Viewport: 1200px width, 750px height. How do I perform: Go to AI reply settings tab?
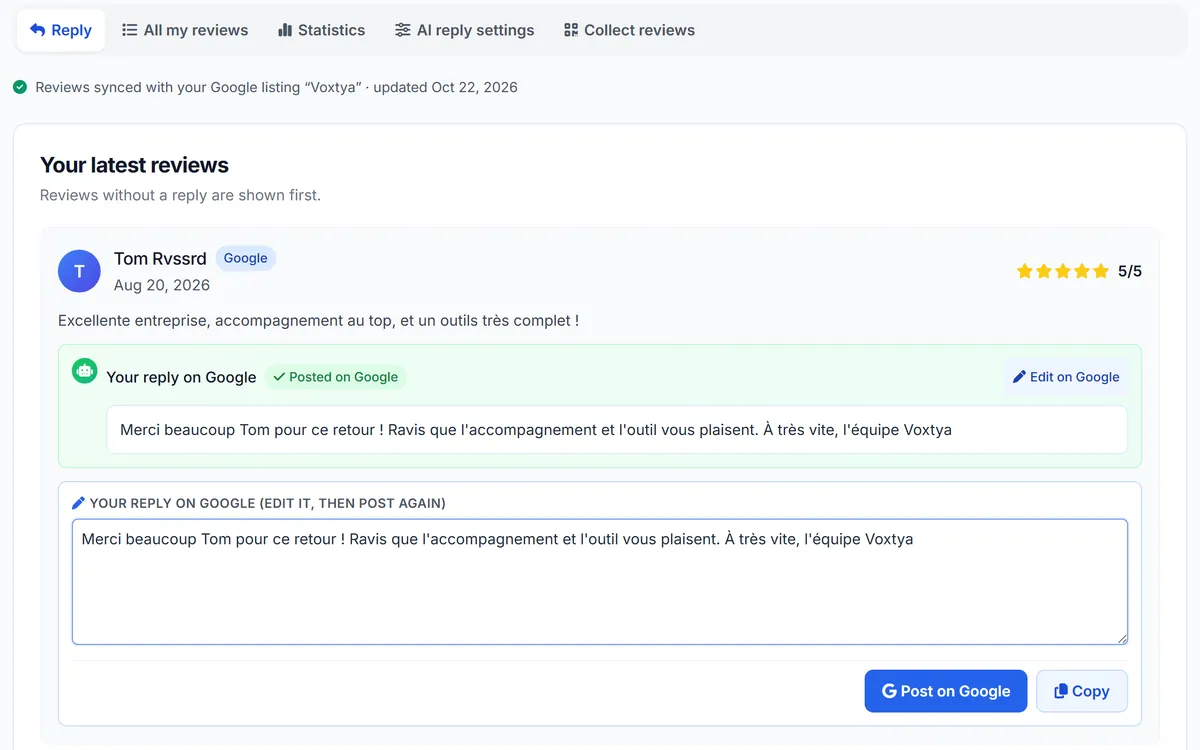(x=464, y=30)
